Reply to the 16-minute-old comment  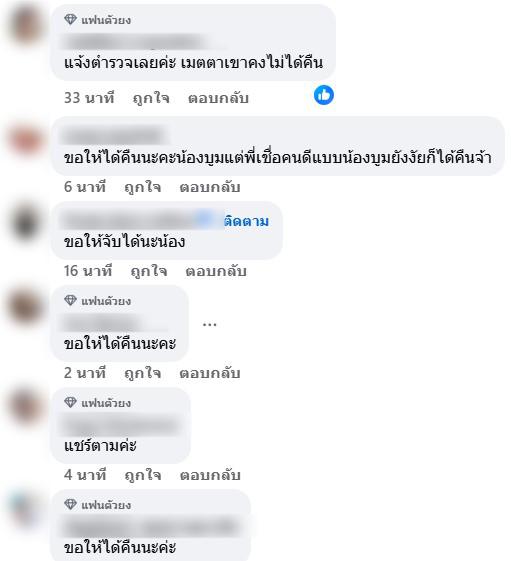216,271
